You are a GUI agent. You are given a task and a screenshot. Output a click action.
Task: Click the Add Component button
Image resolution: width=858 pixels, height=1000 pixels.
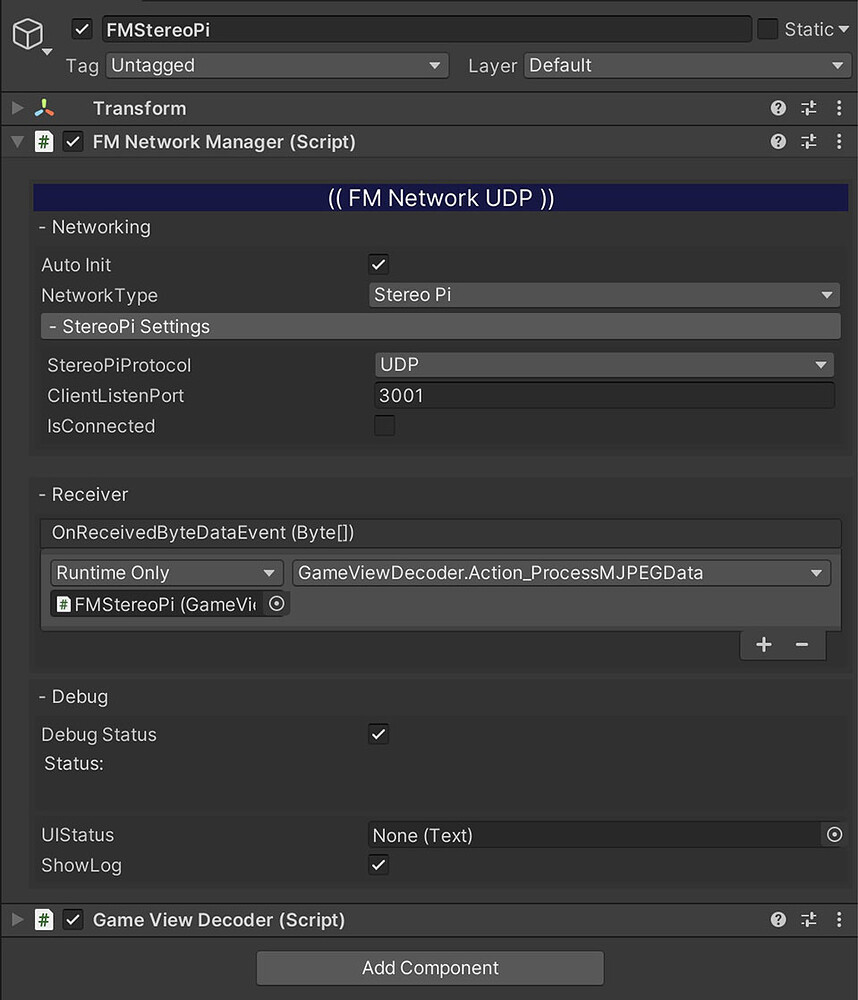(430, 968)
